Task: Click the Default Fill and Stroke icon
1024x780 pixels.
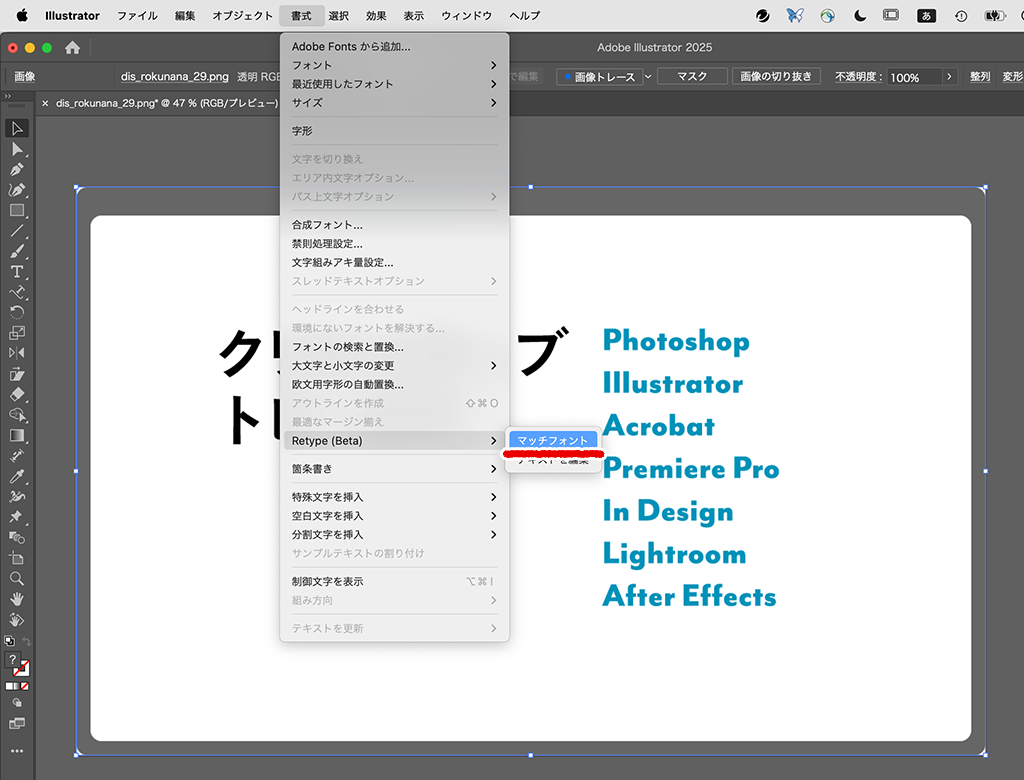Action: coord(9,641)
